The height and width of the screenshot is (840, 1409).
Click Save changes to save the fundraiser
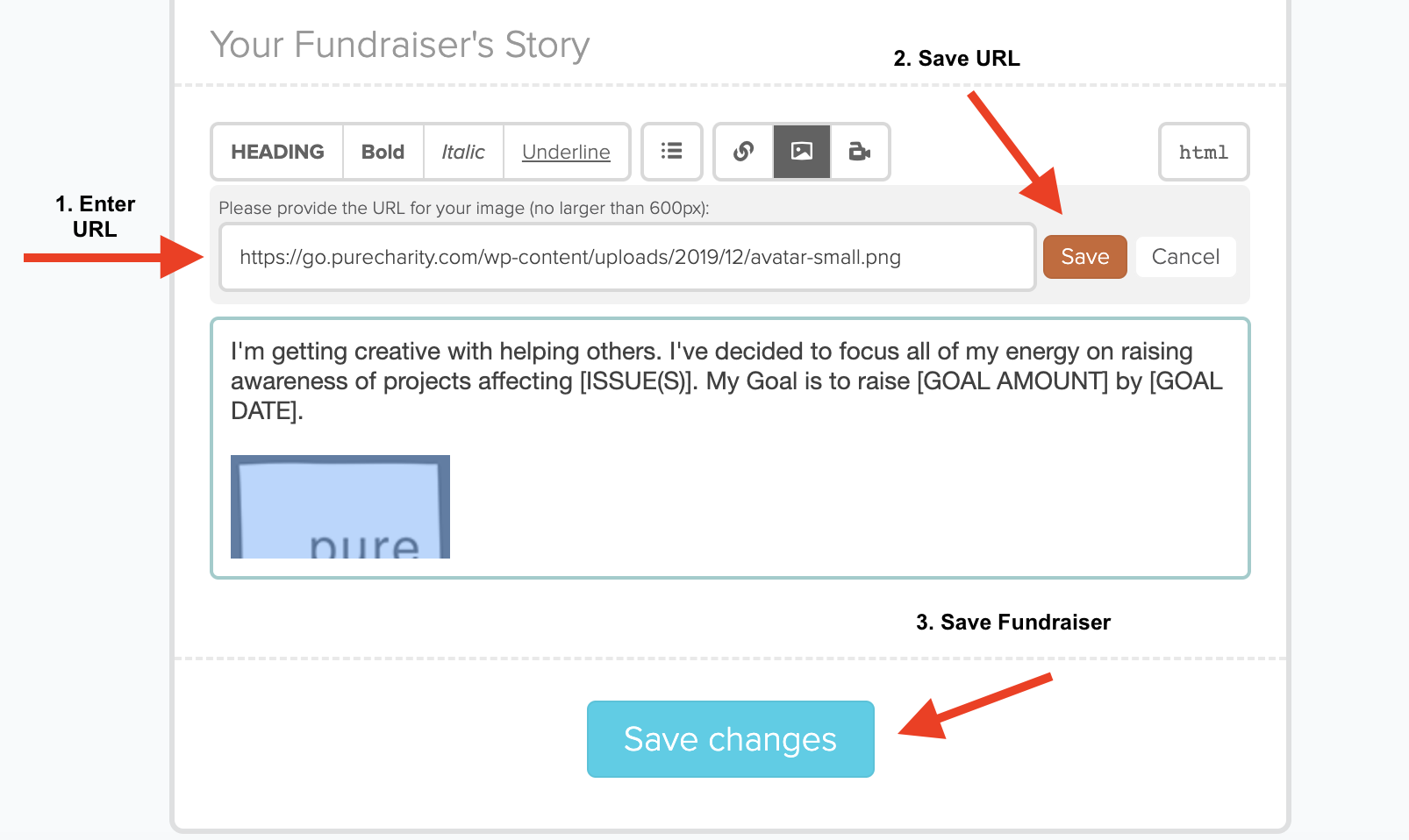point(731,739)
